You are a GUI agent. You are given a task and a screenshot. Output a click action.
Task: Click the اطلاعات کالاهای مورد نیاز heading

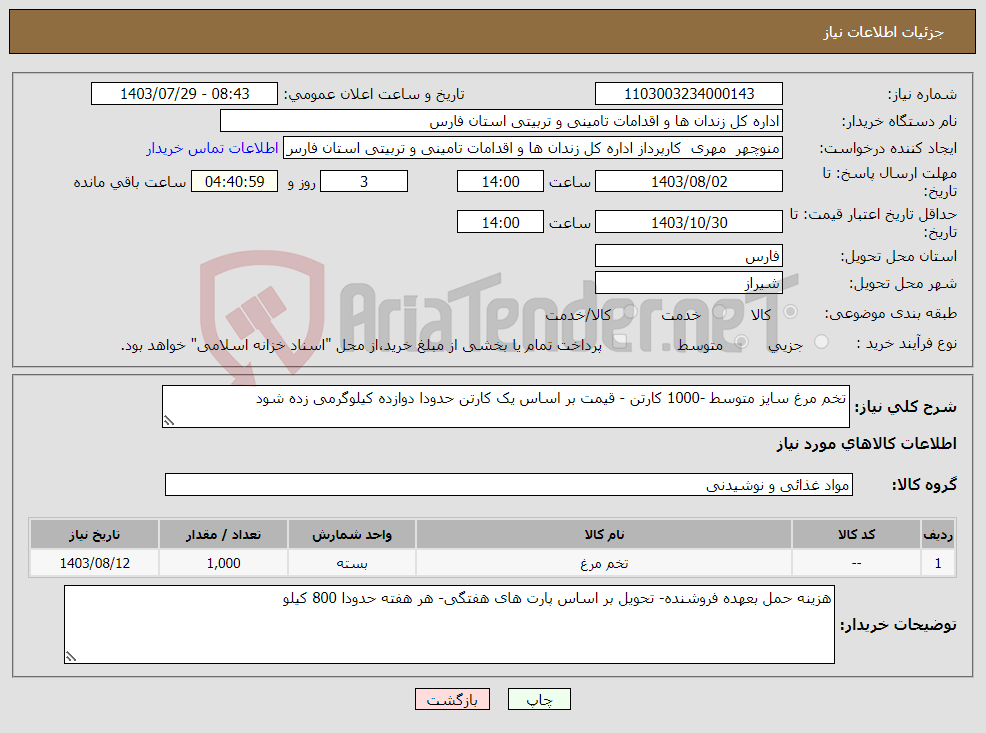pyautogui.click(x=866, y=444)
